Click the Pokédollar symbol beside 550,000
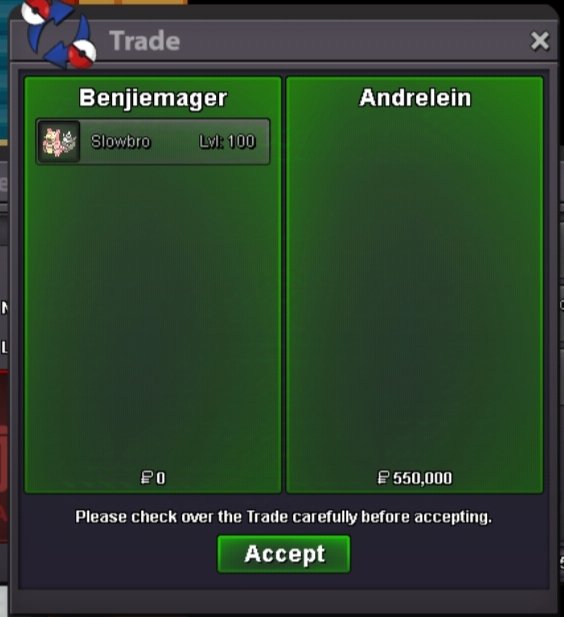This screenshot has width=564, height=617. [383, 478]
